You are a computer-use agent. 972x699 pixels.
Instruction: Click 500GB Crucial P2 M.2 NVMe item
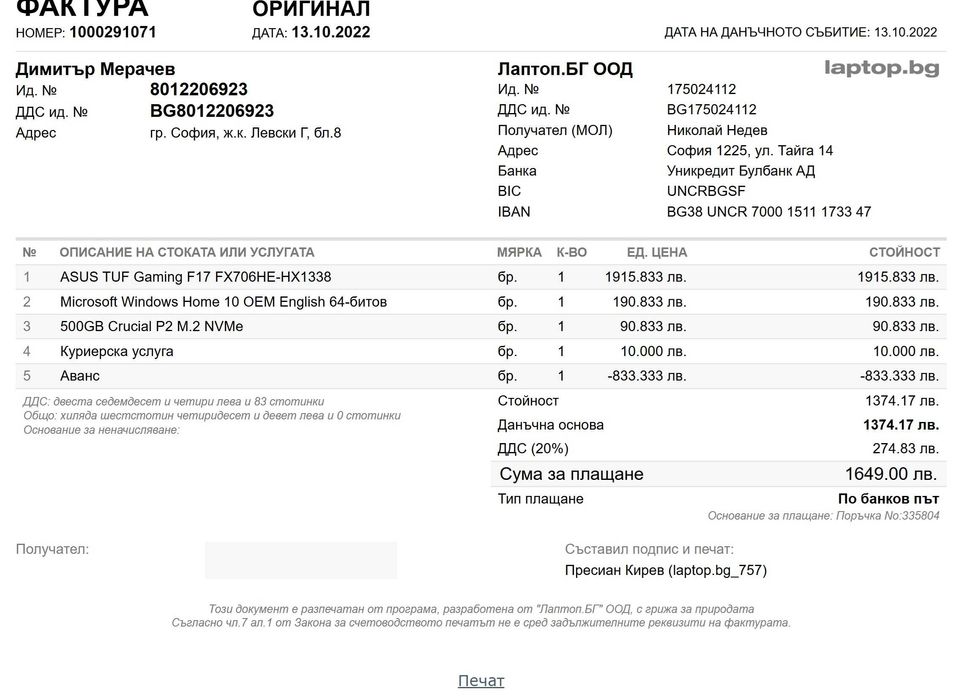click(151, 327)
